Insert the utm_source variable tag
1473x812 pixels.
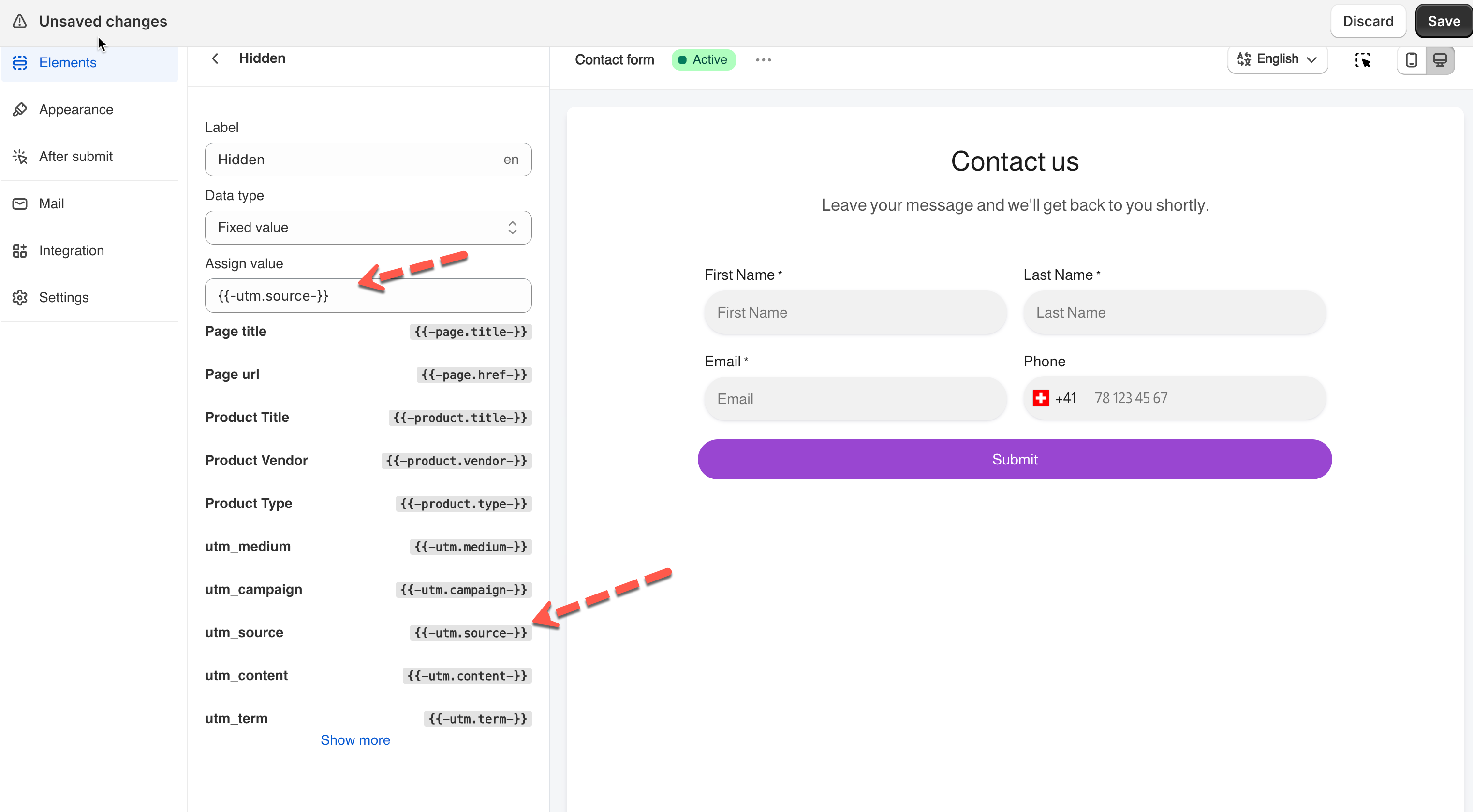coord(470,633)
